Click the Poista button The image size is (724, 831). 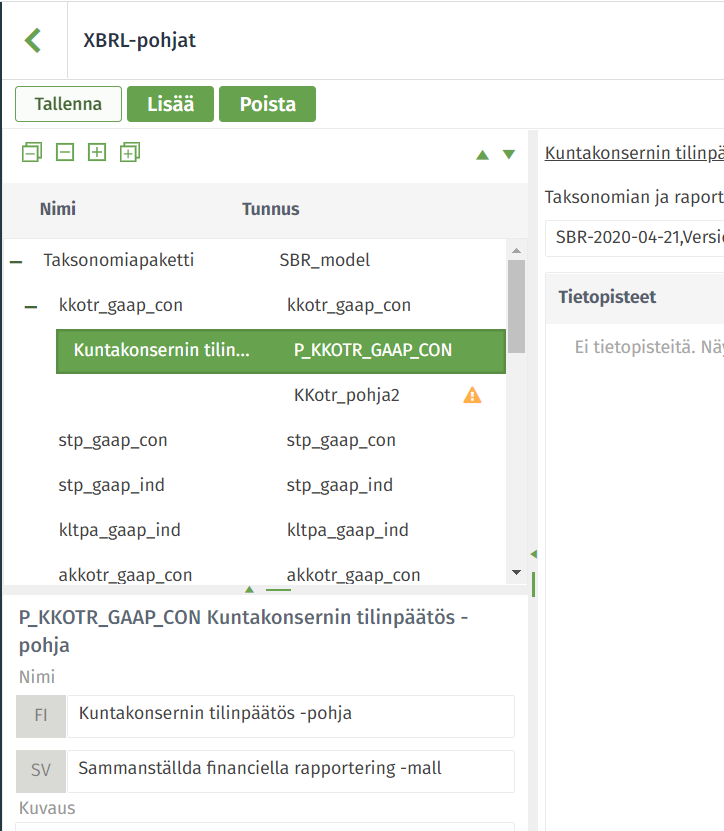click(268, 104)
